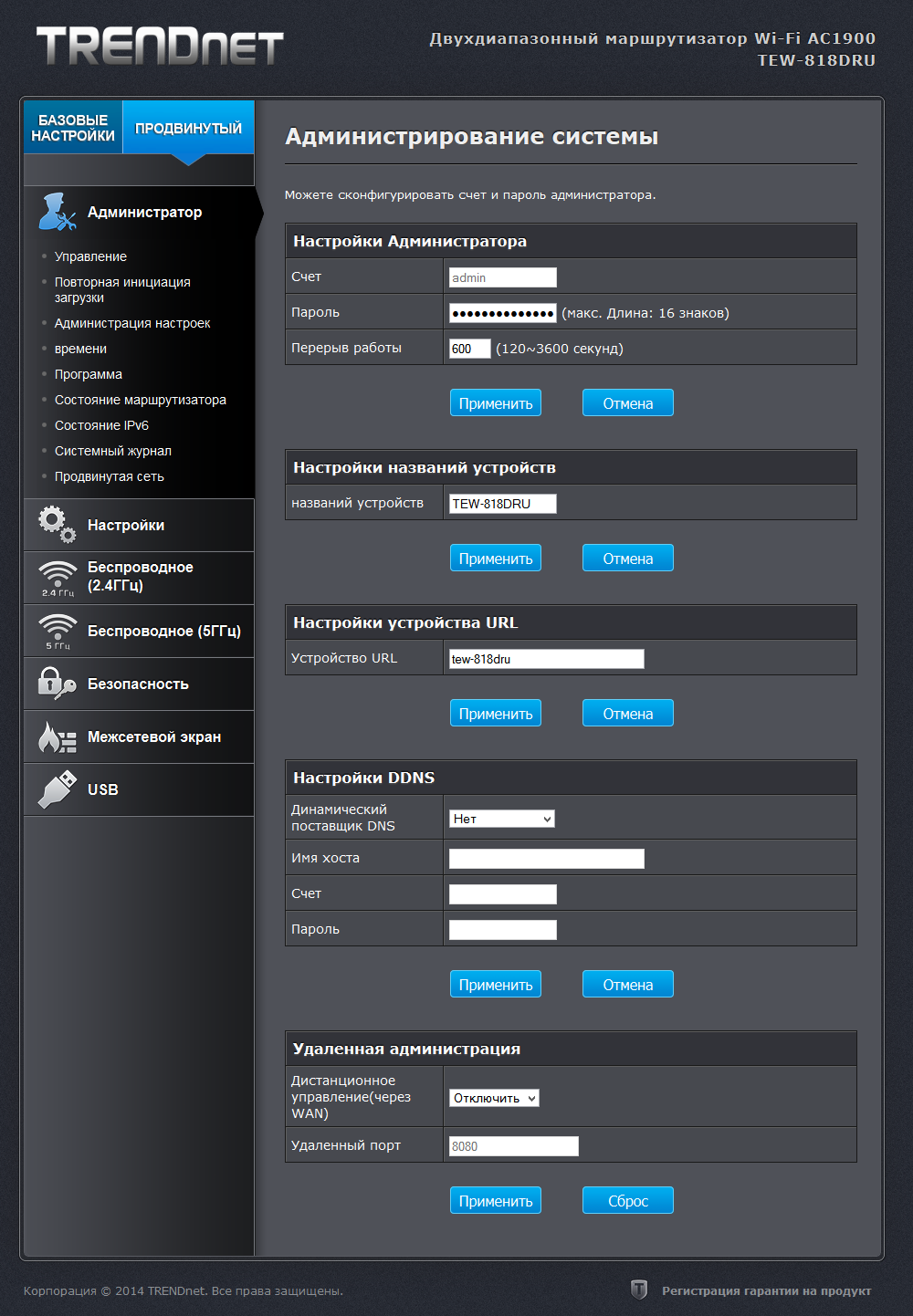This screenshot has width=913, height=1316.
Task: Go to Управление submenu link
Action: (90, 256)
